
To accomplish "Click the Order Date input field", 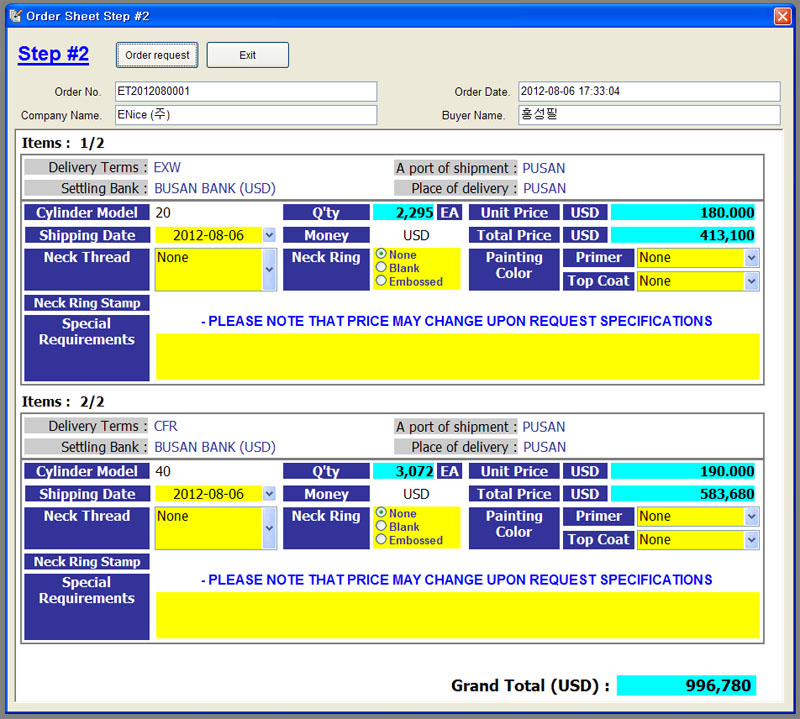I will coord(649,92).
